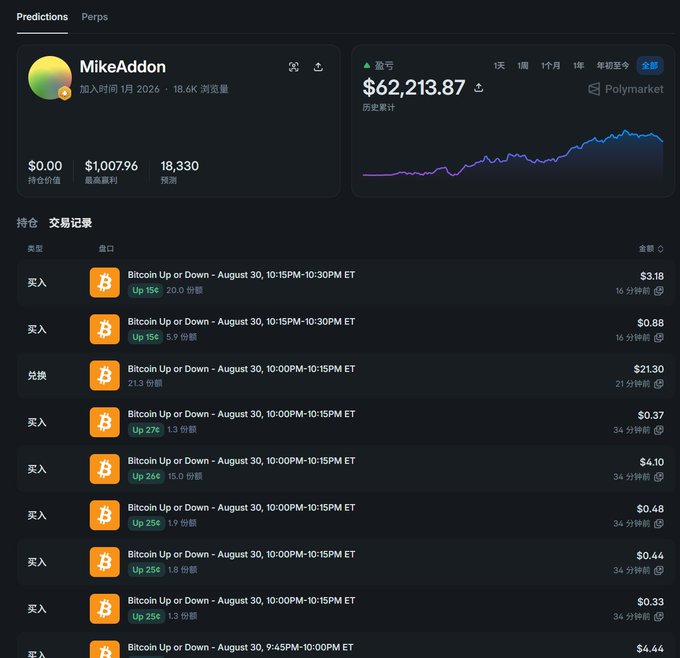Screen dimensions: 680x658
Task: Select the 1个月 time range
Action: point(550,65)
